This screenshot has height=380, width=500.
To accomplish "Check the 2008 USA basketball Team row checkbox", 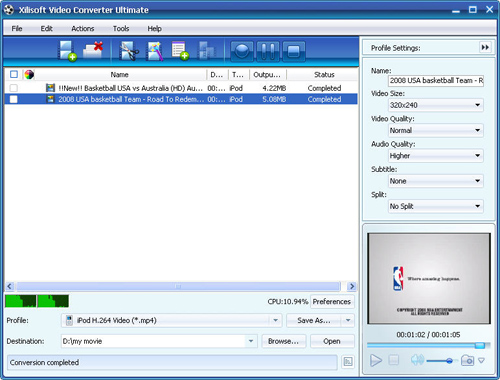I will 14,99.
